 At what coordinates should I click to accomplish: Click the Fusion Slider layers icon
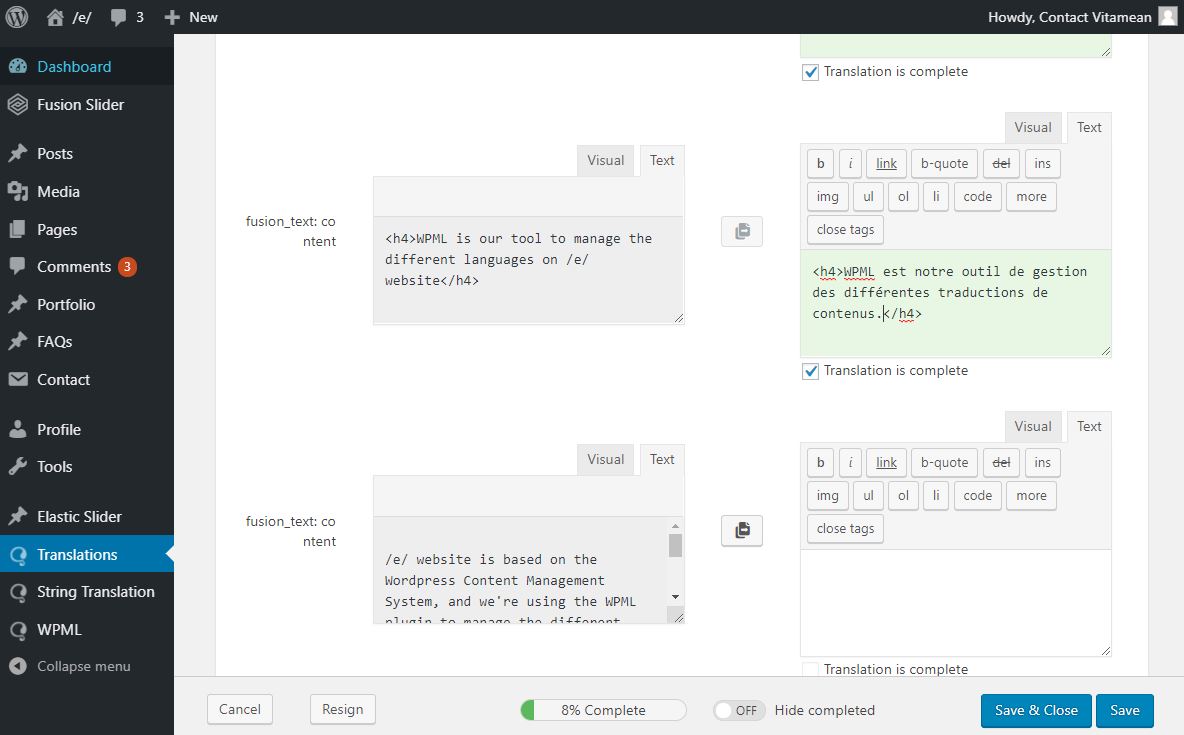tap(17, 104)
